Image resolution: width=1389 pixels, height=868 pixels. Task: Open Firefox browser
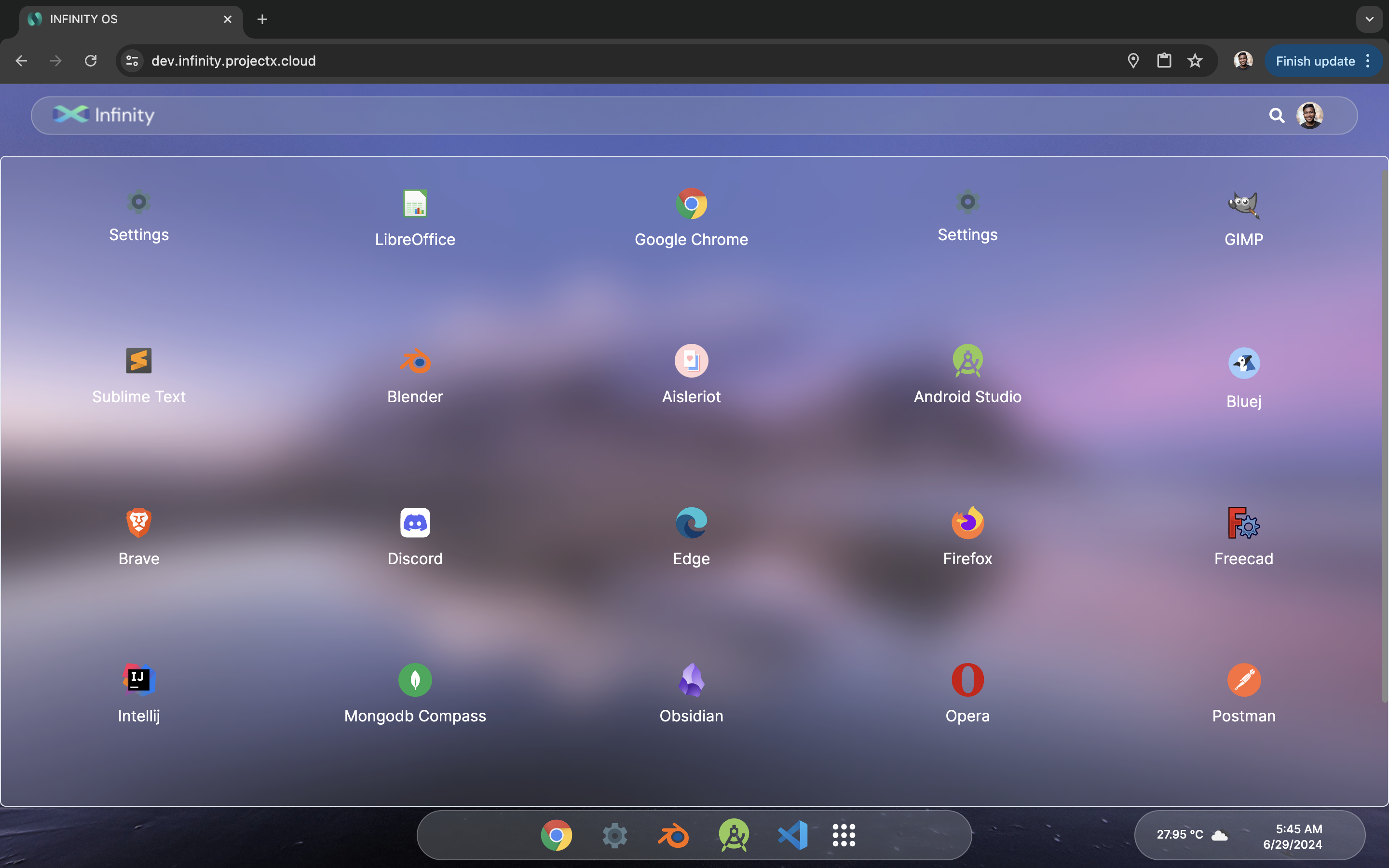[967, 537]
